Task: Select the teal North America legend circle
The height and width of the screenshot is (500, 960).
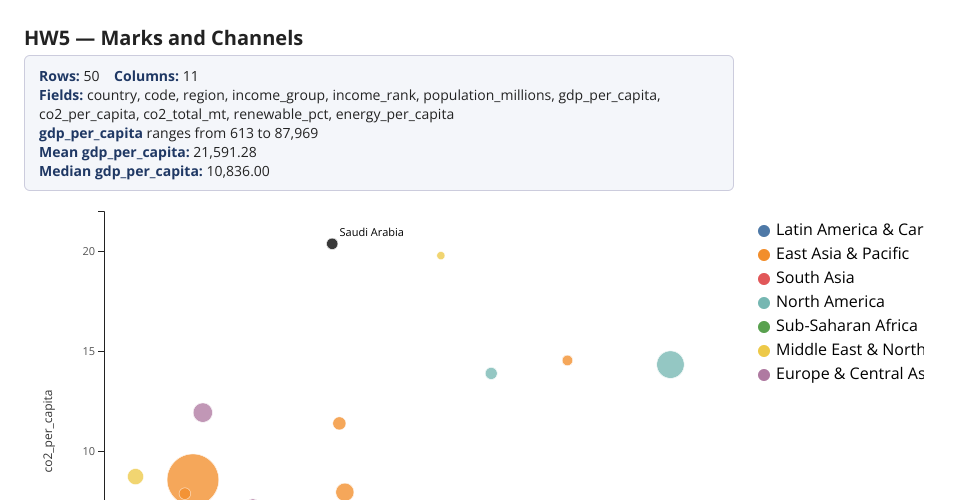Action: (x=763, y=303)
